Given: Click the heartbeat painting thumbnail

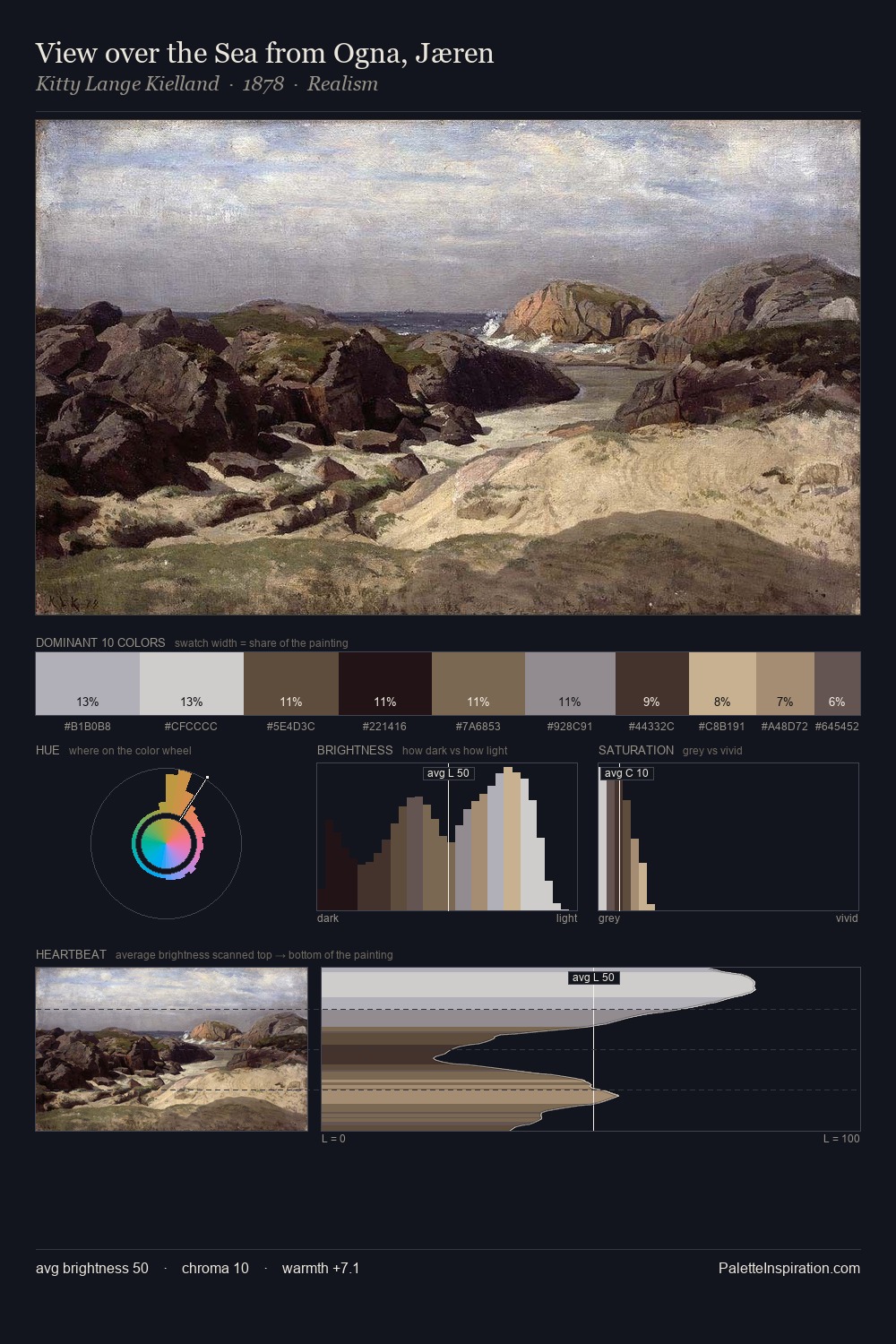Looking at the screenshot, I should 171,1049.
